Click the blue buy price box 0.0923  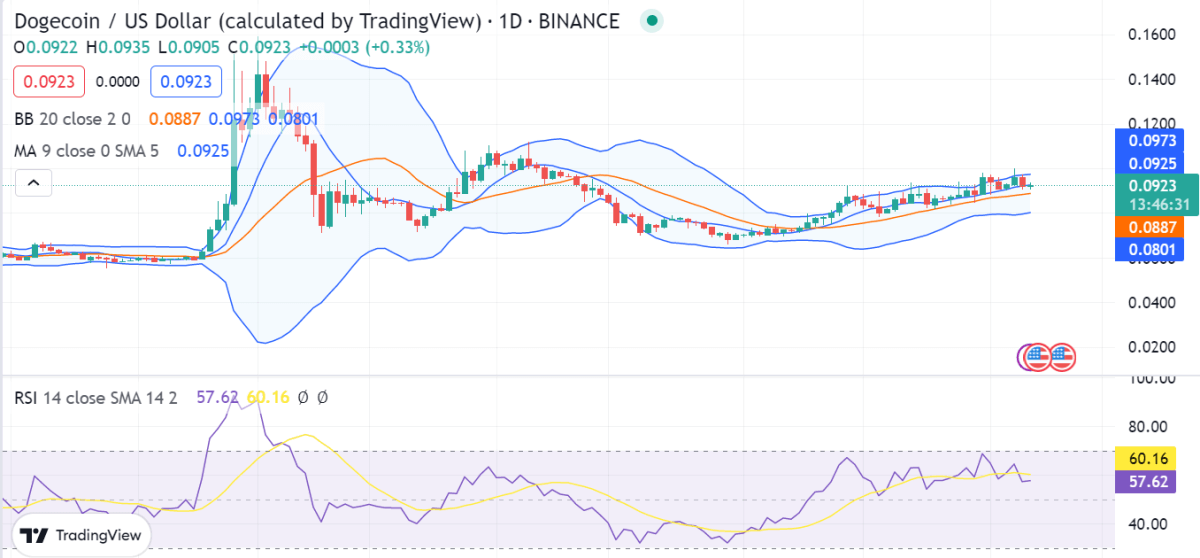[185, 82]
